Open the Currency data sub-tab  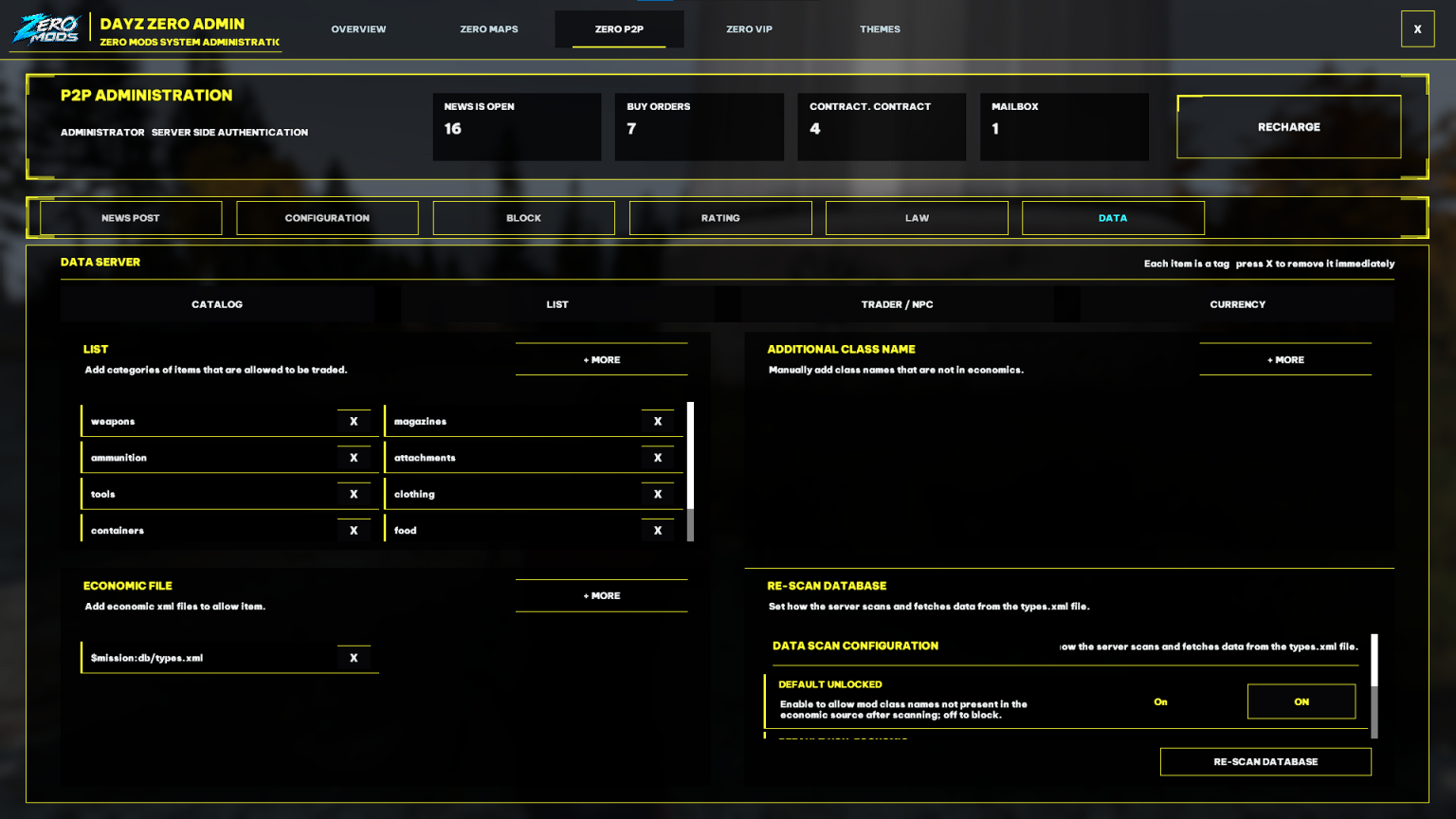coord(1237,304)
